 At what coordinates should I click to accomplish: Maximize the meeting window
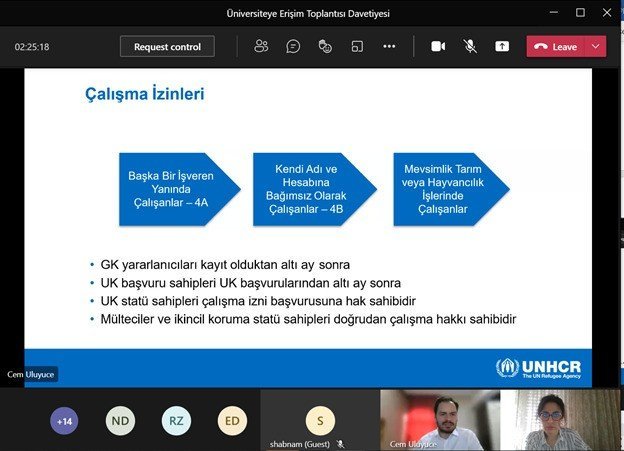[581, 13]
